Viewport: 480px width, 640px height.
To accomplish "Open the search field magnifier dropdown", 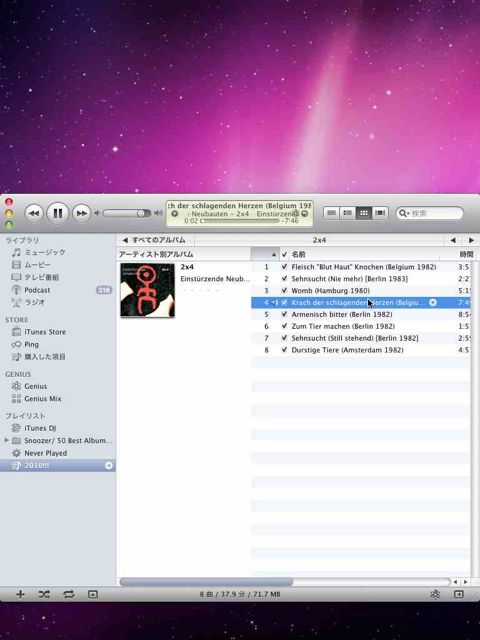I will (404, 213).
